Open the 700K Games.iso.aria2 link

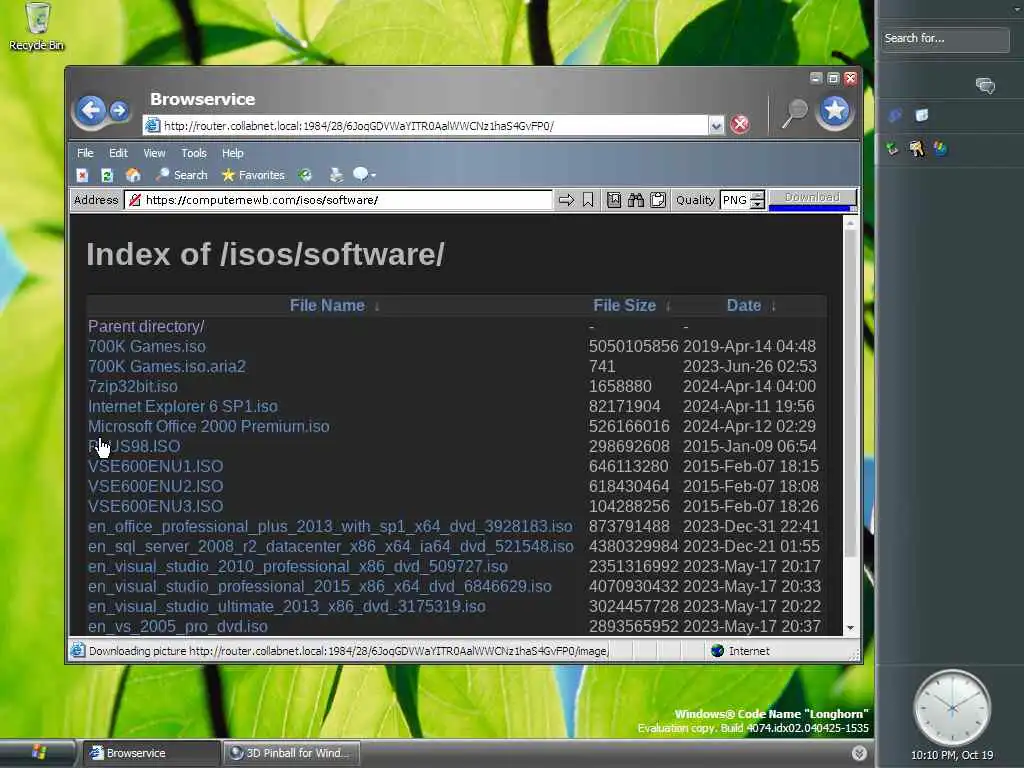(x=167, y=366)
